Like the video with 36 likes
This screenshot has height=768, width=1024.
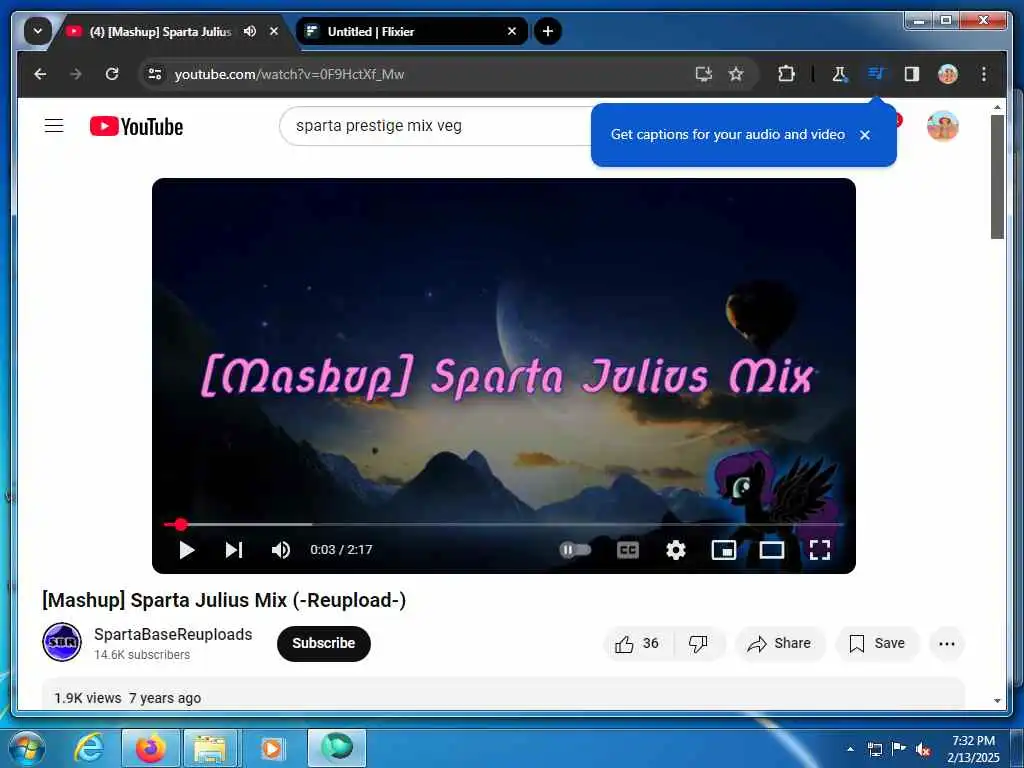point(637,643)
